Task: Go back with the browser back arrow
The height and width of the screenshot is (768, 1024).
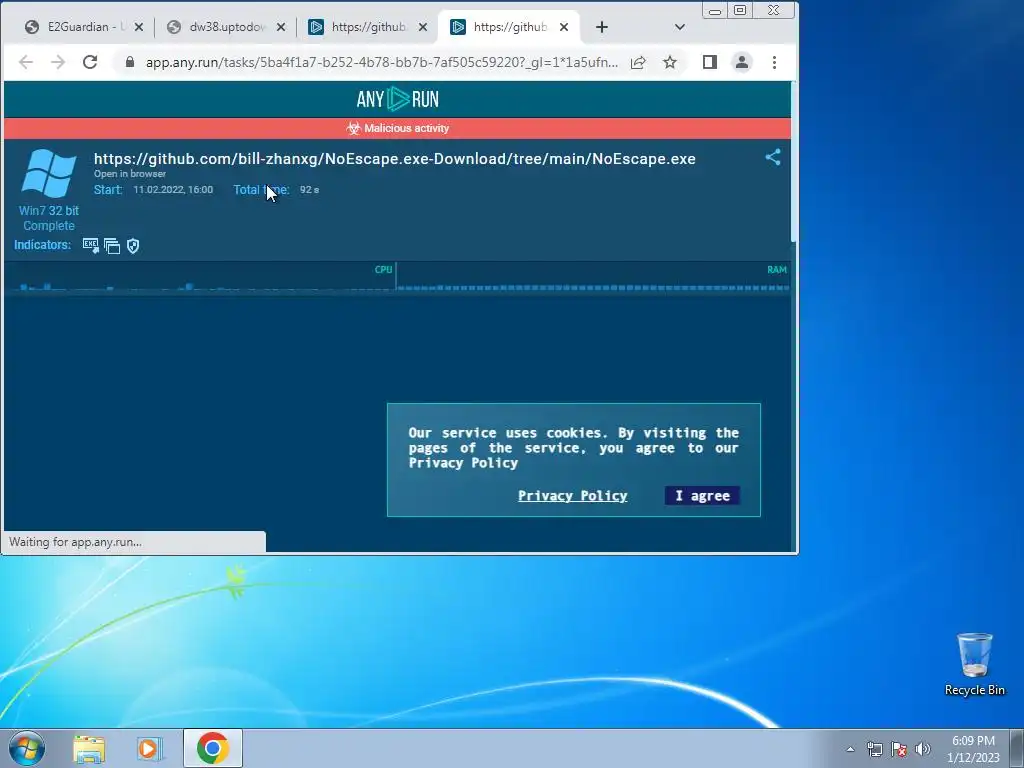Action: [x=25, y=62]
